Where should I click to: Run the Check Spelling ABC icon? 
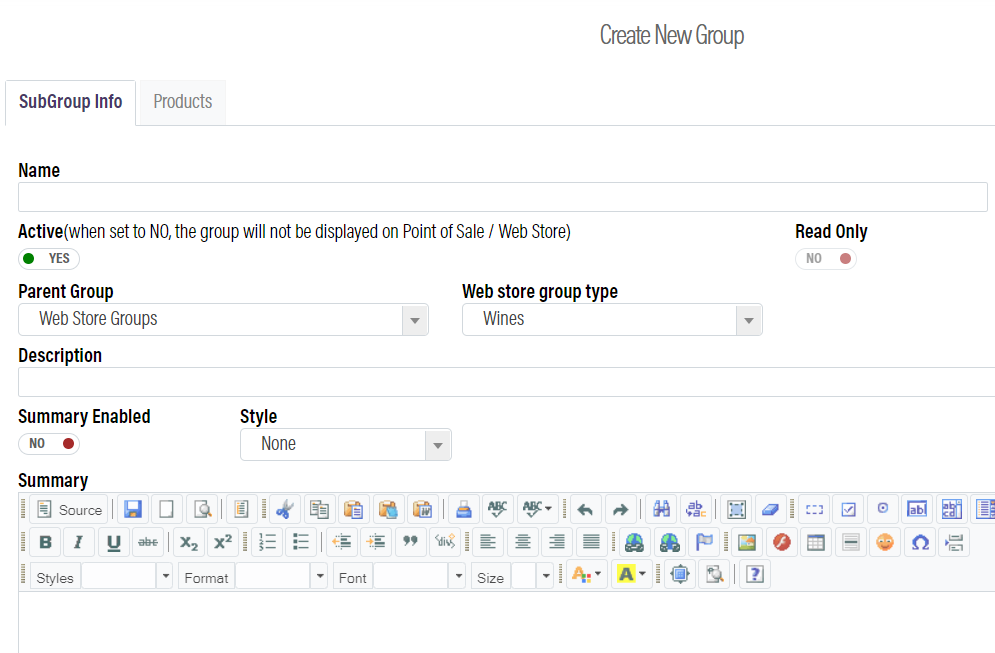(x=498, y=510)
